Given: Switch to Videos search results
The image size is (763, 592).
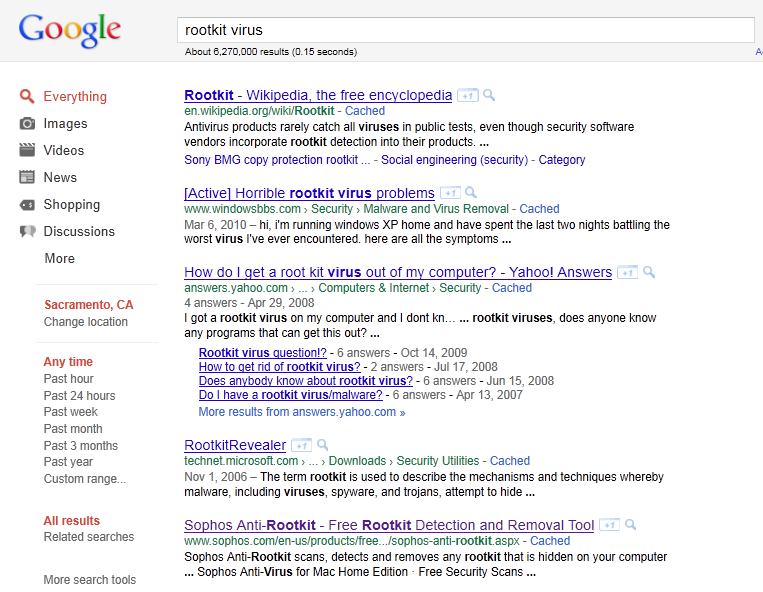Looking at the screenshot, I should click(64, 150).
